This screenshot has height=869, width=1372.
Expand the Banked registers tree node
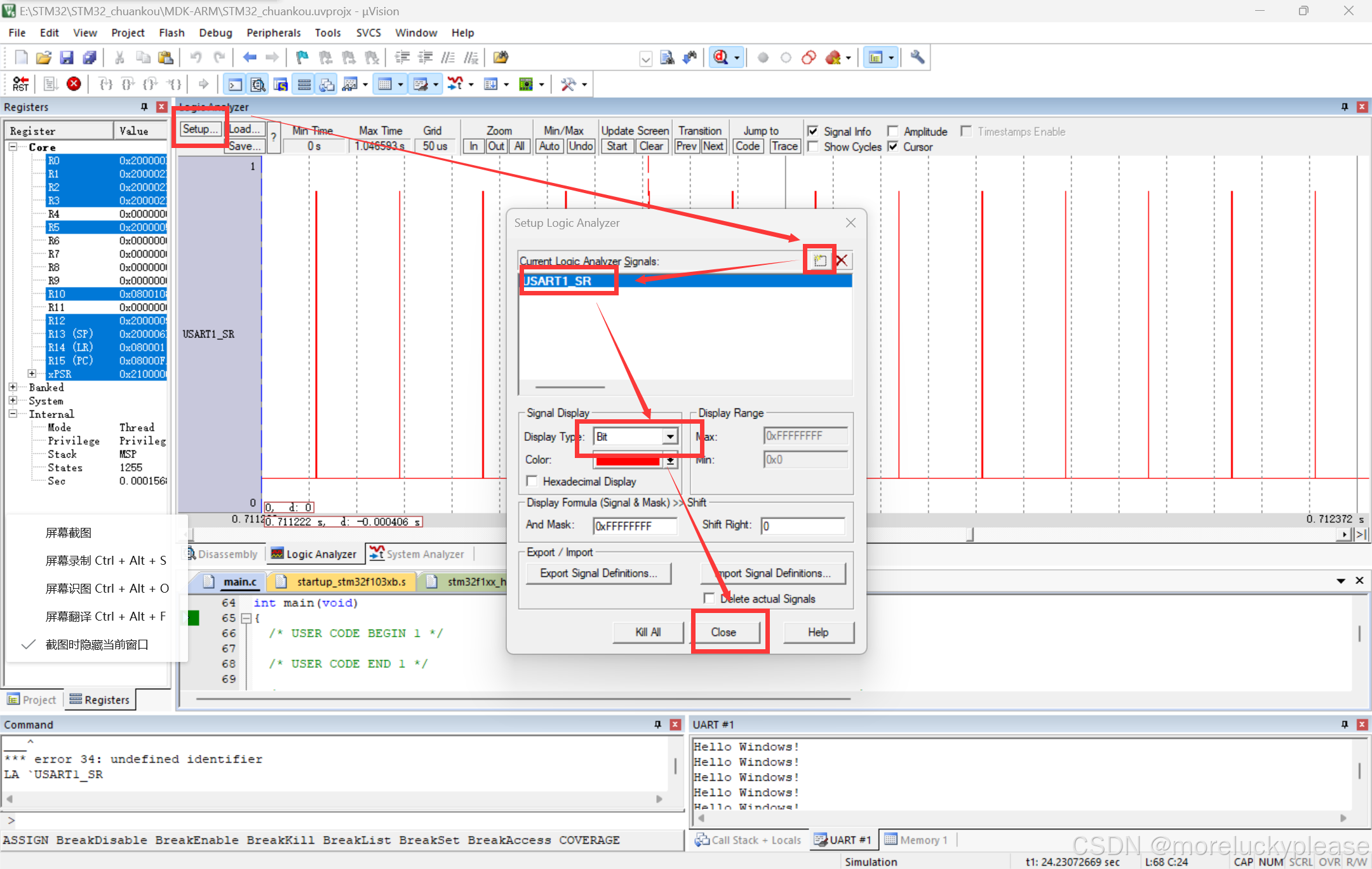pos(13,387)
